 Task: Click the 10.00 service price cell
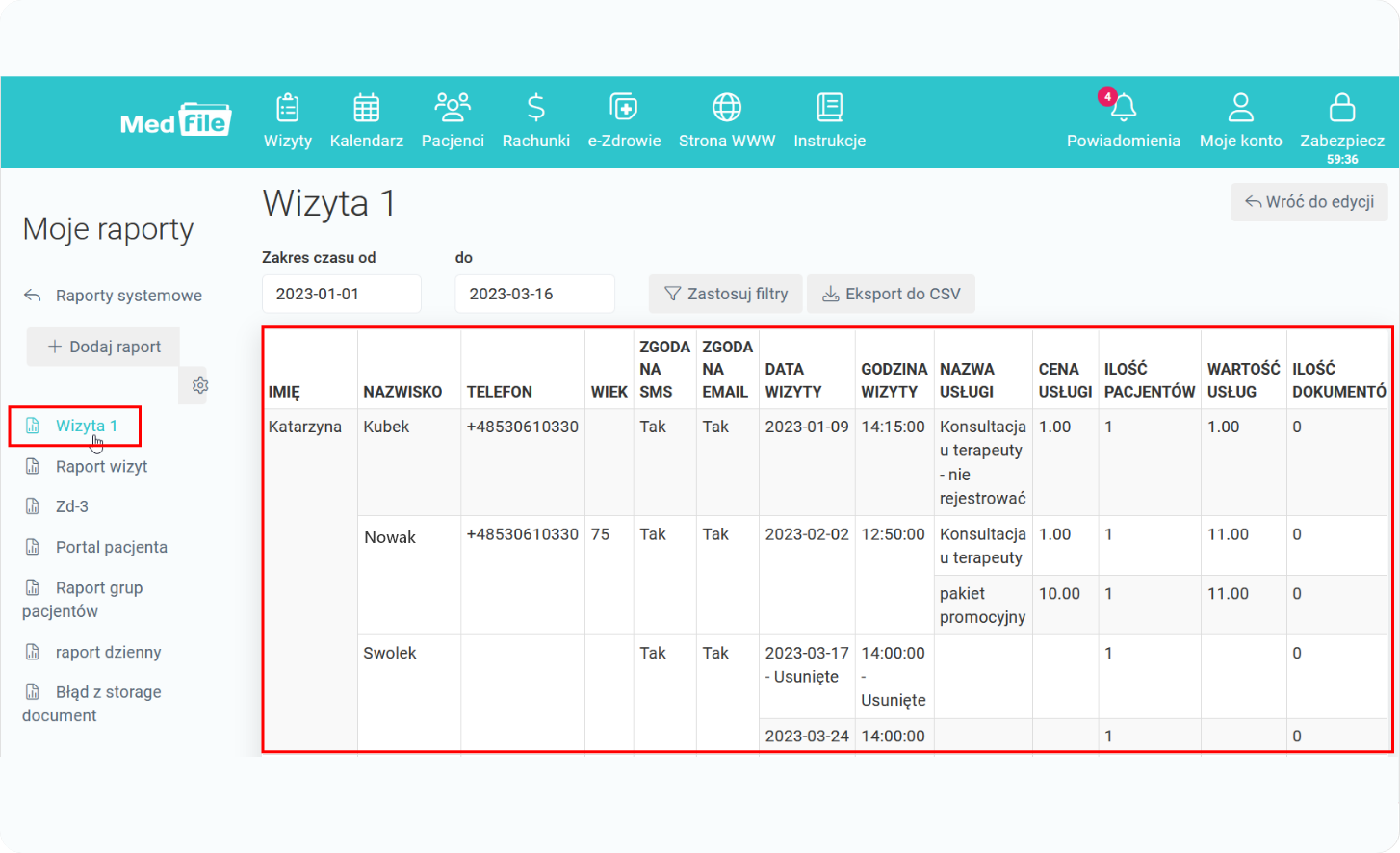pos(1059,594)
